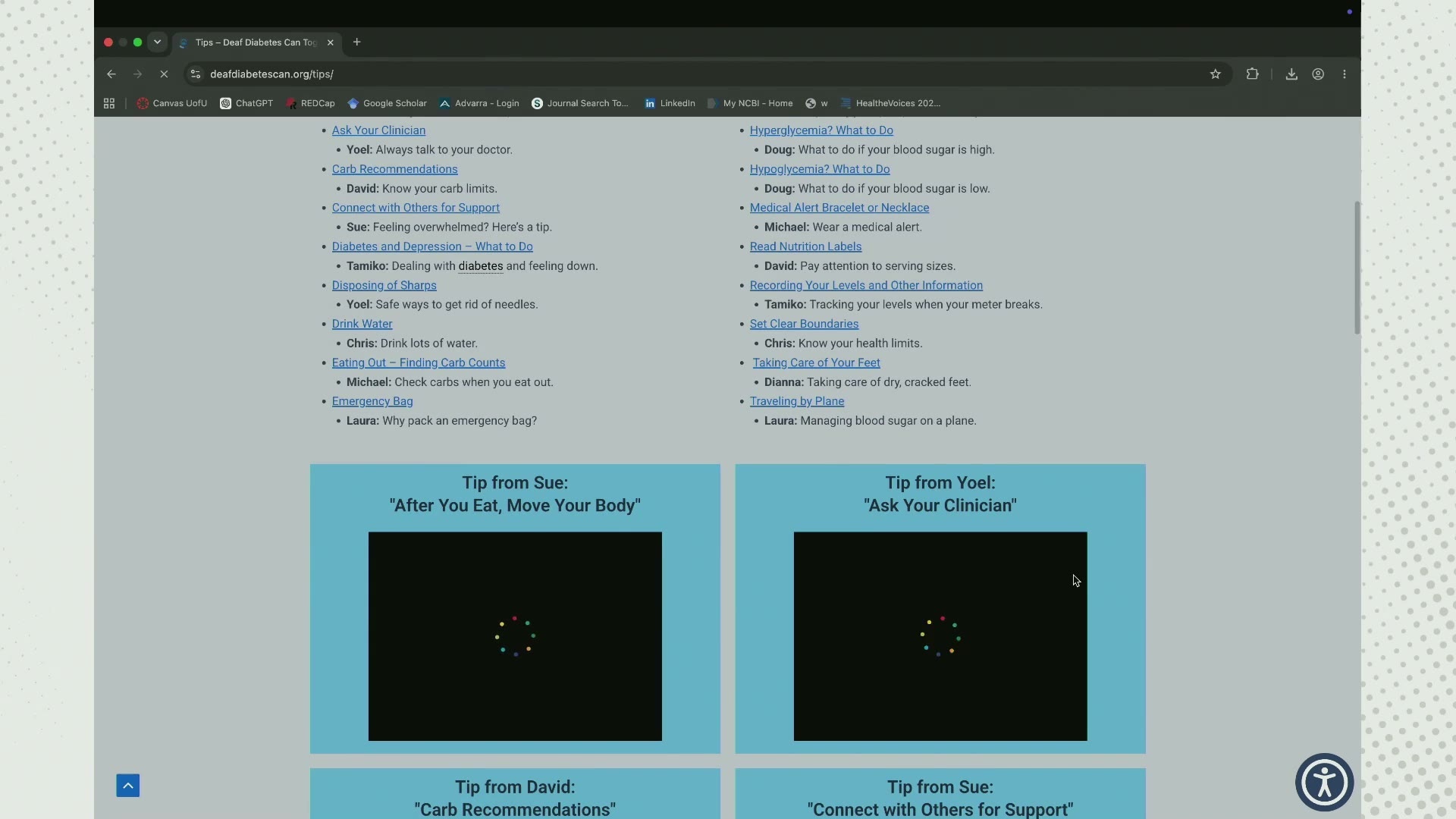Viewport: 1456px width, 819px height.
Task: Select the Tips – Deaf Diabetes Can Together tab
Action: [256, 42]
